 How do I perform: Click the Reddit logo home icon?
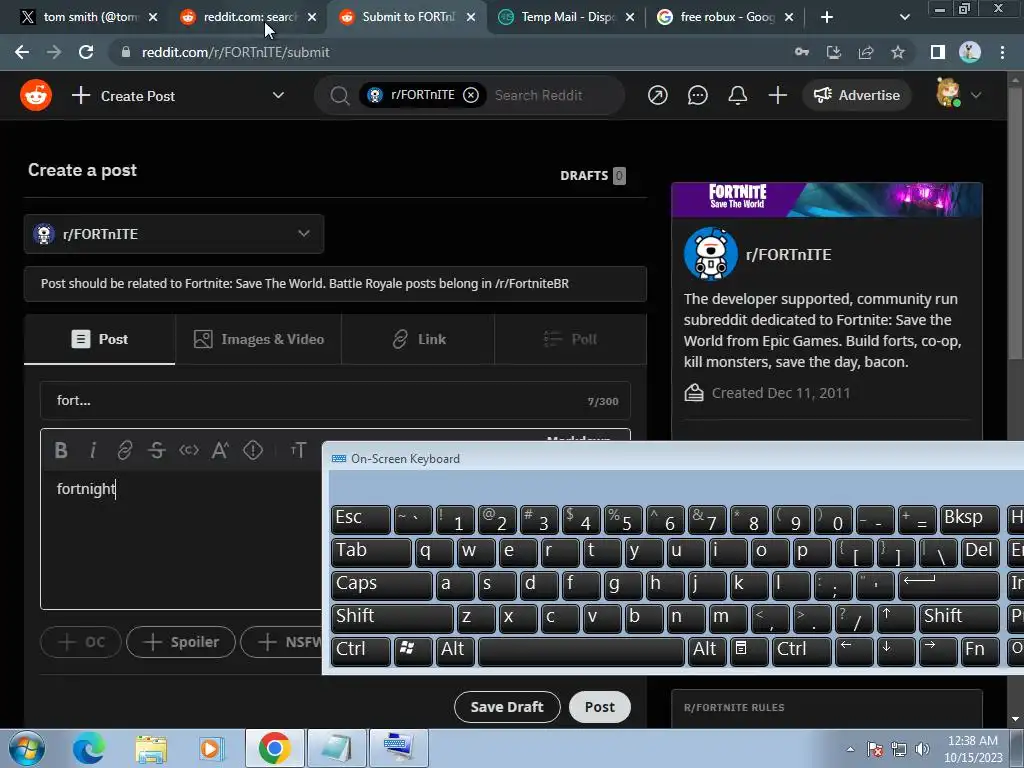pyautogui.click(x=36, y=95)
